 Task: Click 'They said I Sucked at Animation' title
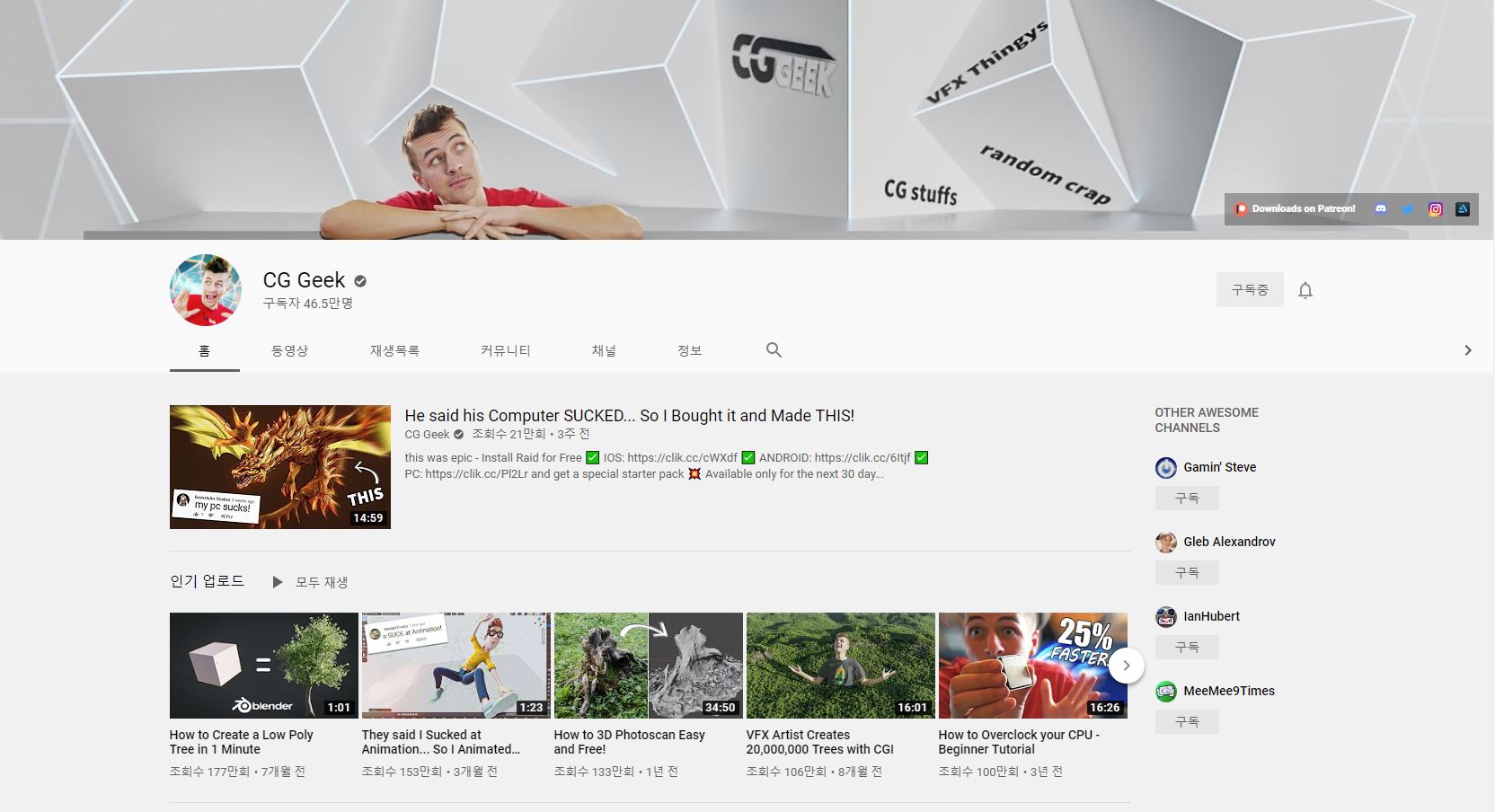(x=441, y=742)
